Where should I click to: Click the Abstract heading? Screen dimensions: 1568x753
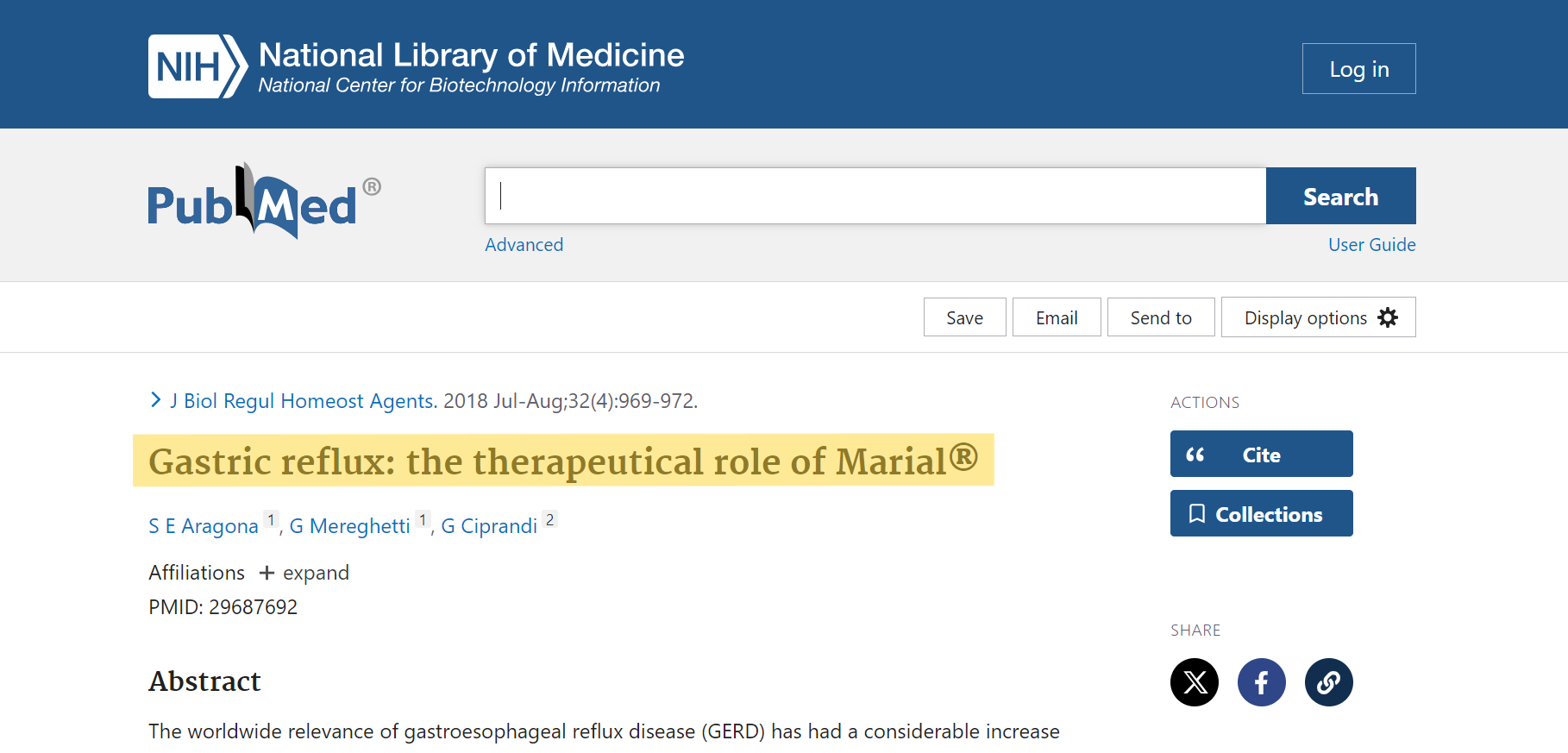point(204,681)
